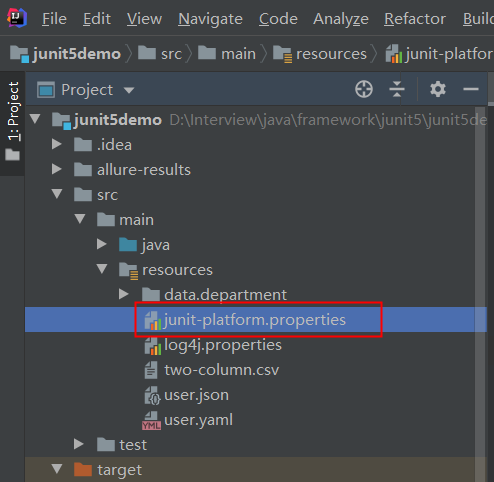Select the main folder in tree
This screenshot has height=482, width=494.
coord(125,220)
